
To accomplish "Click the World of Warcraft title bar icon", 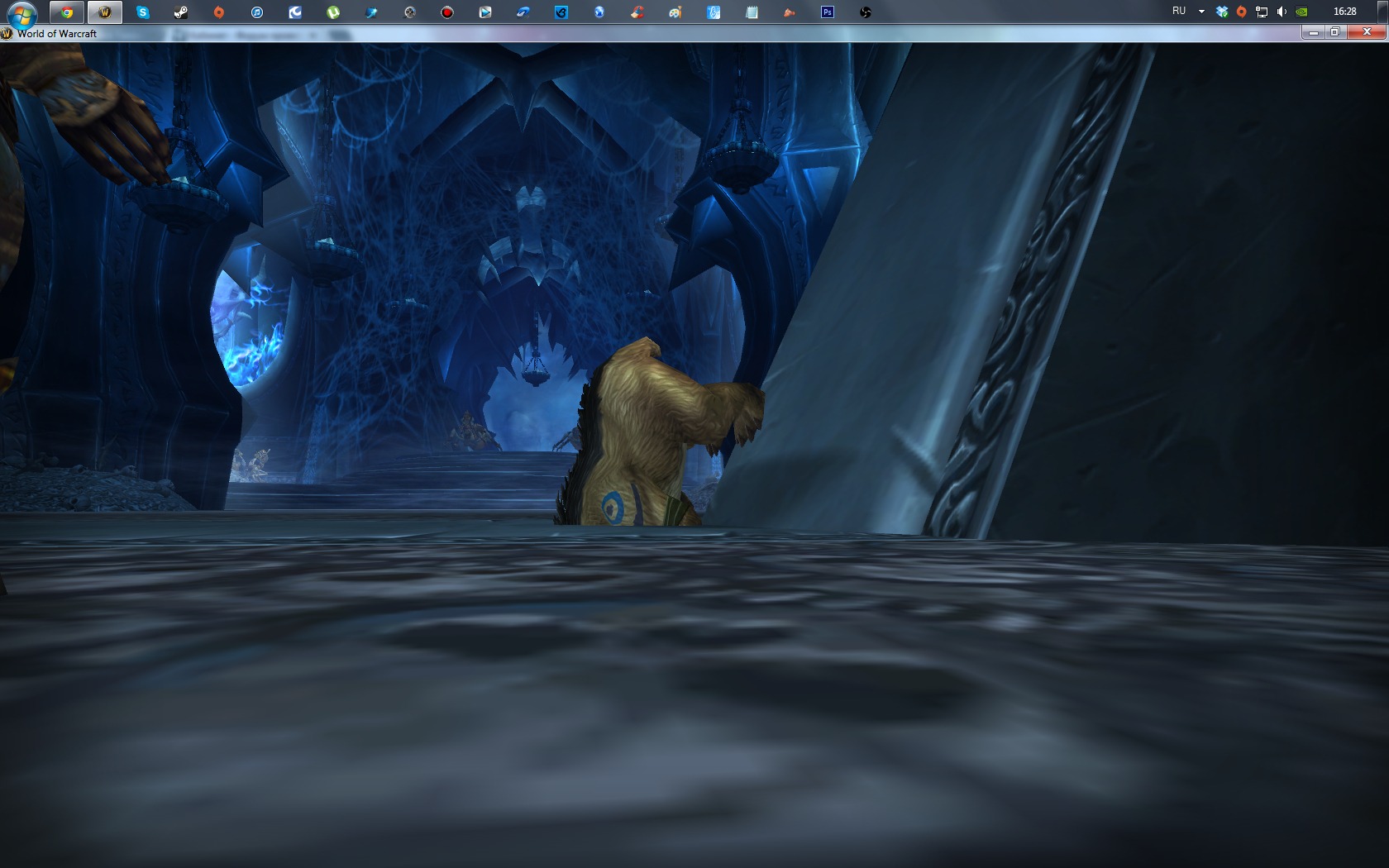I will coord(7,34).
